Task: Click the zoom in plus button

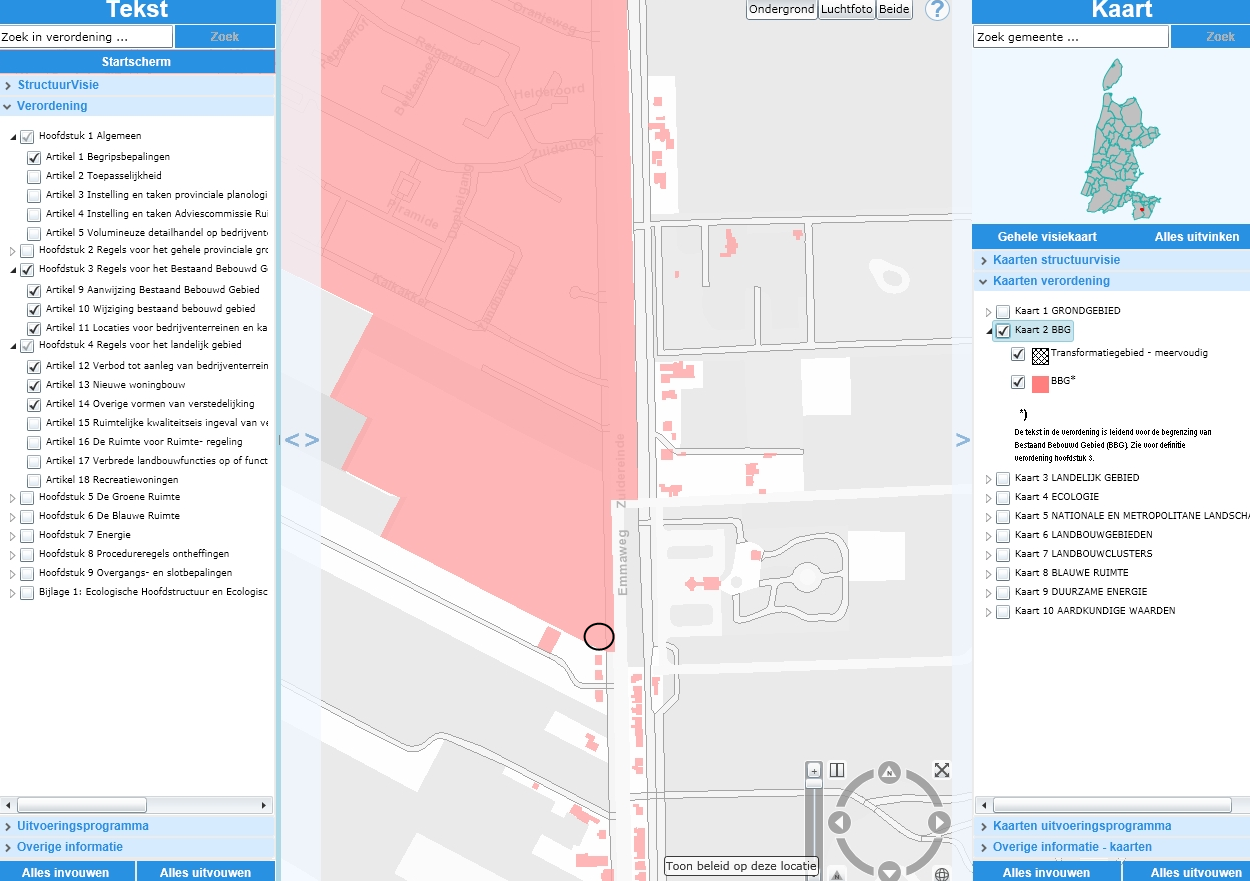Action: coord(814,770)
